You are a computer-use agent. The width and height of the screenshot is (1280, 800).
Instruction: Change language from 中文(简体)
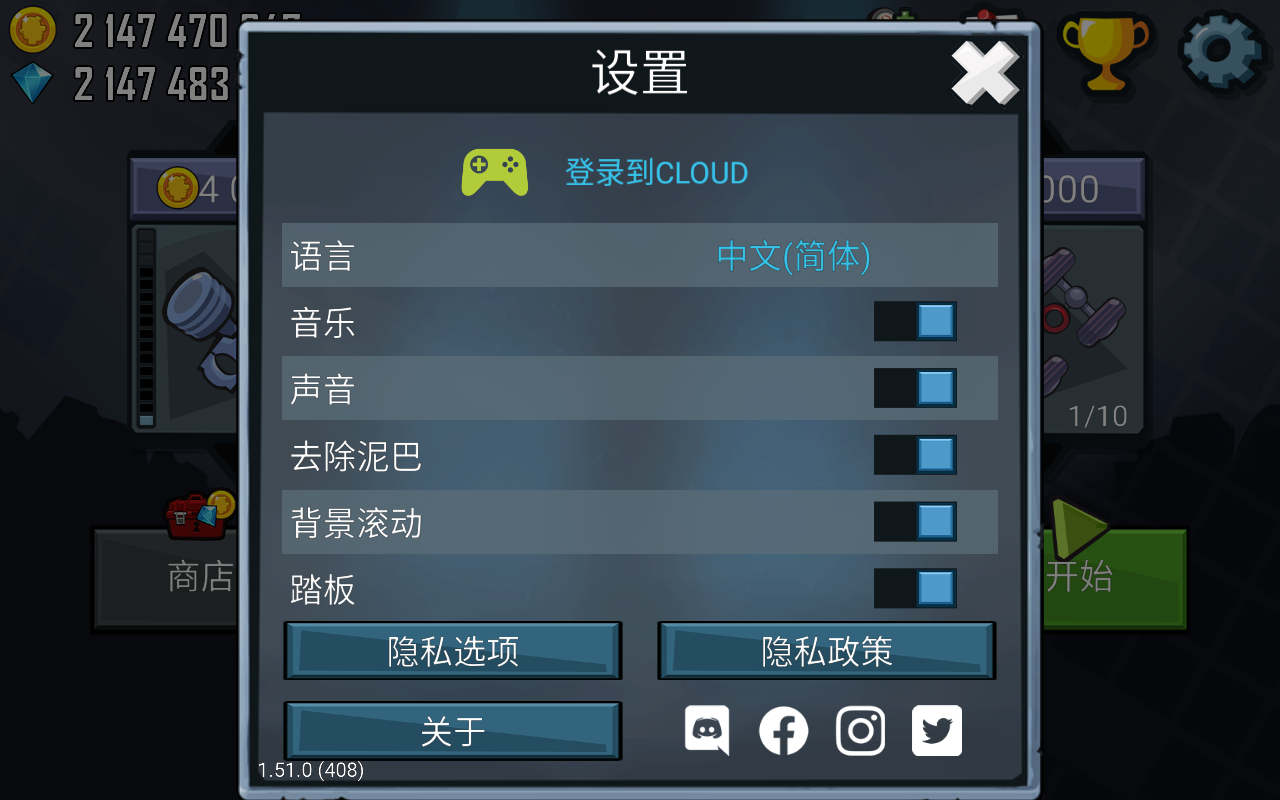point(794,256)
